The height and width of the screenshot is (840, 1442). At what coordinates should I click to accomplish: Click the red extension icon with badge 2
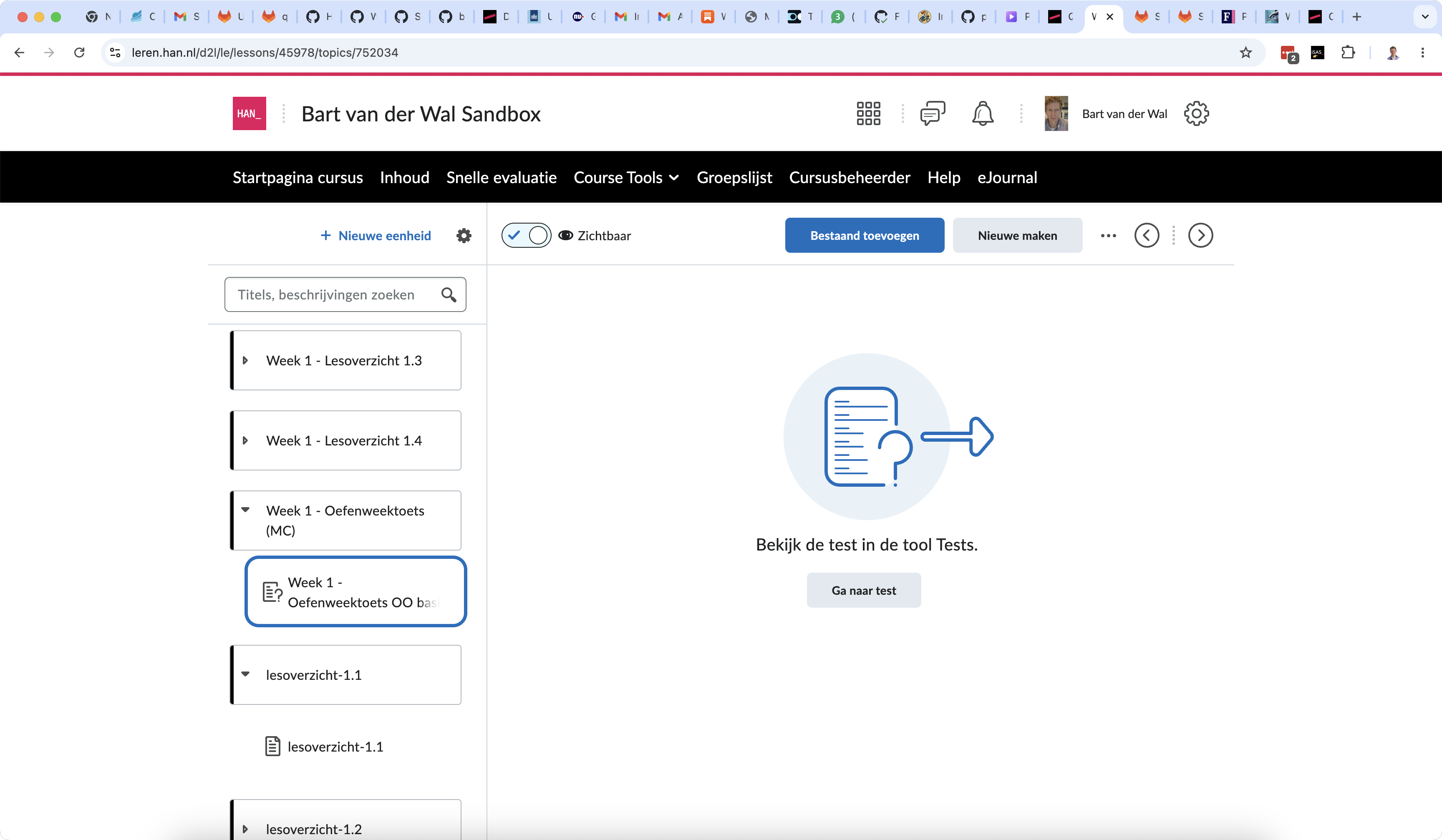point(1288,54)
